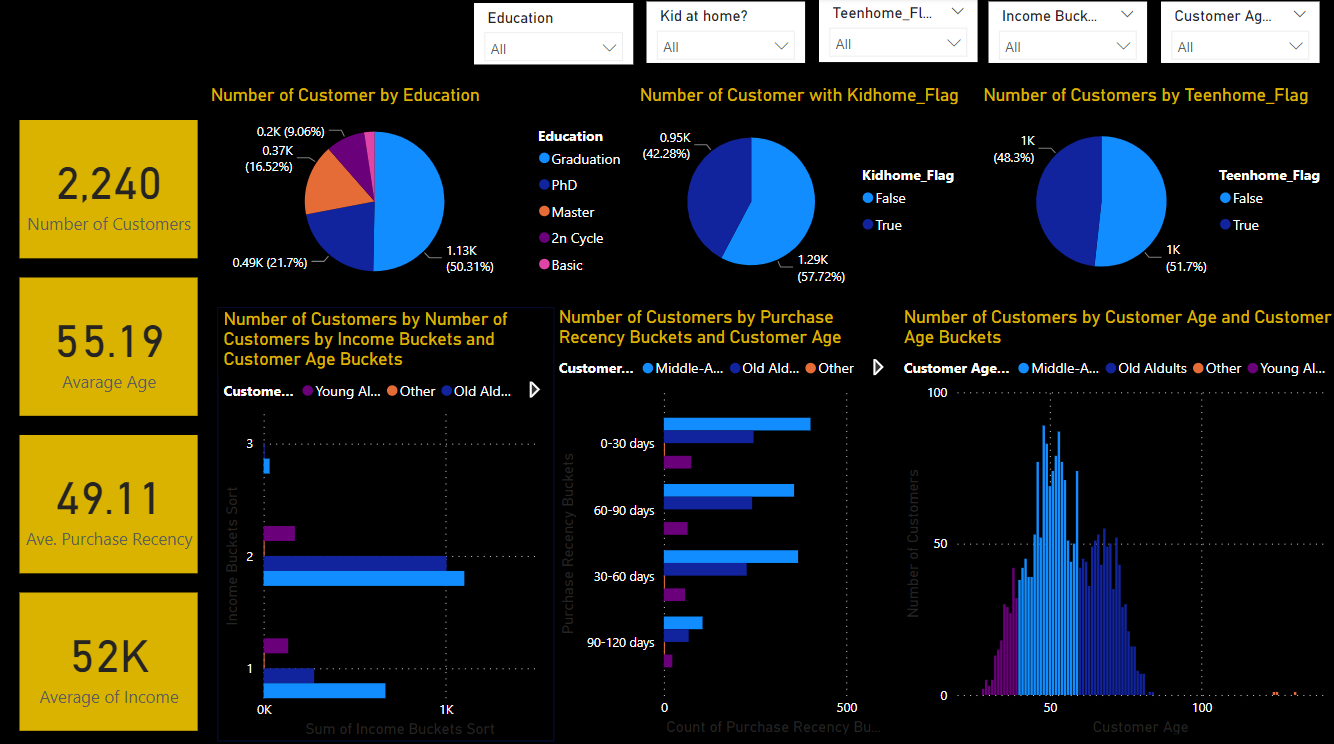Click the Young Adults legend item in Income chart

tap(342, 391)
